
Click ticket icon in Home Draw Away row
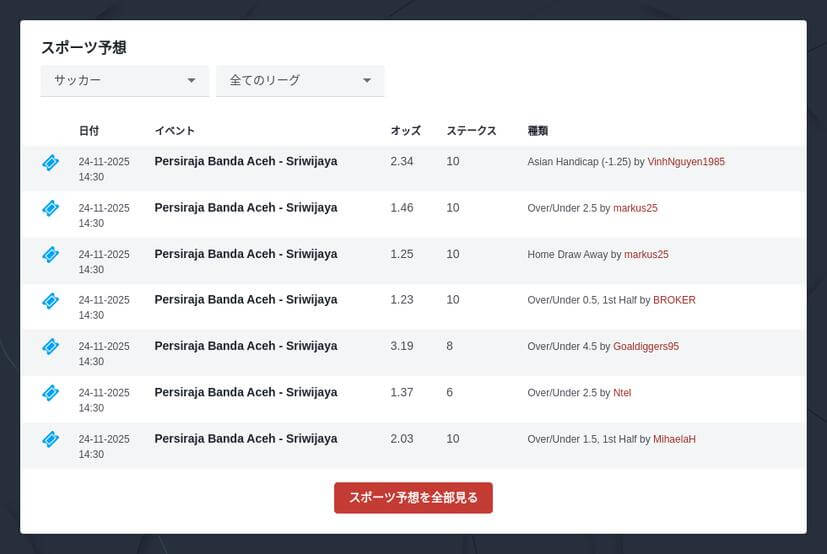50,254
